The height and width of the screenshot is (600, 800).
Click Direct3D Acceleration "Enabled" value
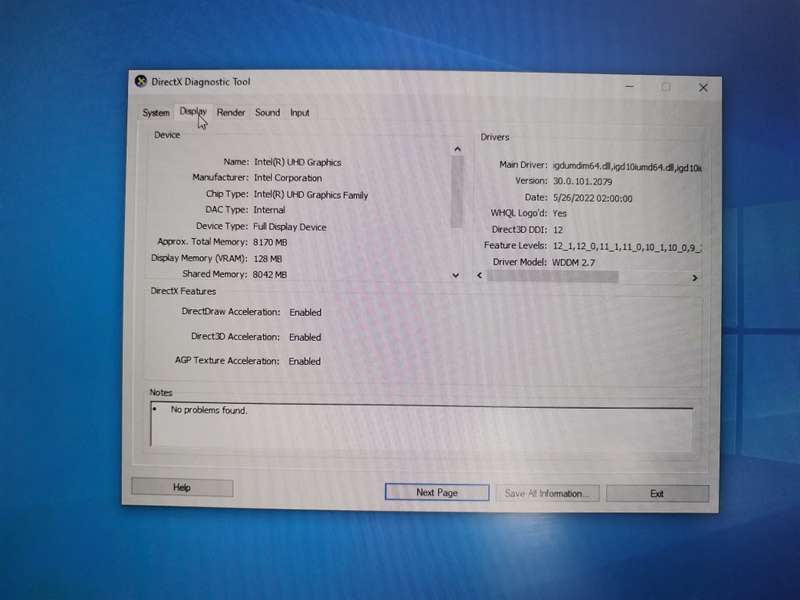point(305,337)
